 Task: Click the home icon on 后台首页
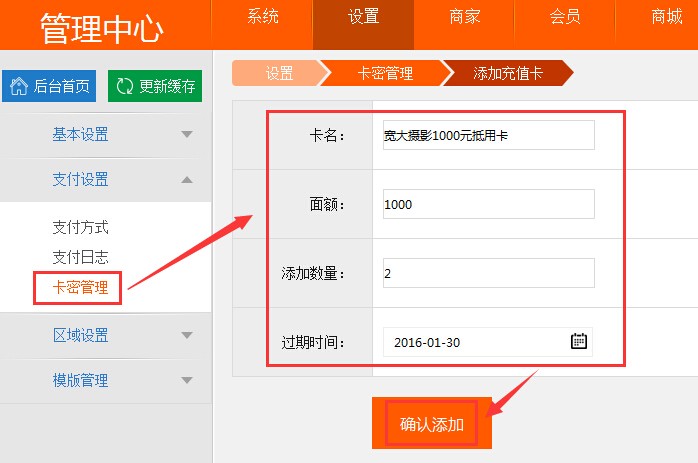click(x=19, y=86)
